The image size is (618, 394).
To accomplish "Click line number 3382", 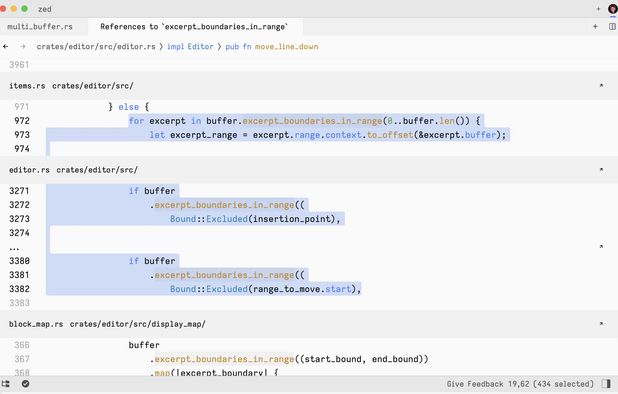I will [x=19, y=289].
